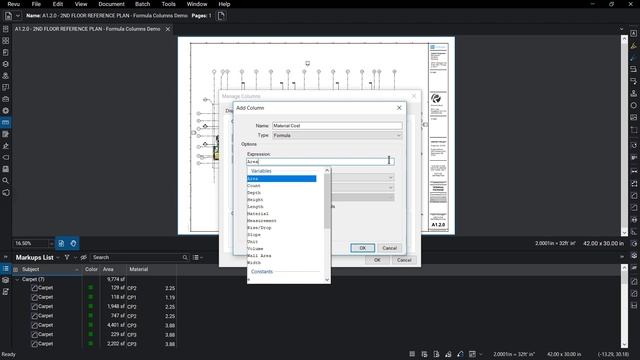Click the document icon left of Name label
This screenshot has width=640, height=360.
coord(8,16)
